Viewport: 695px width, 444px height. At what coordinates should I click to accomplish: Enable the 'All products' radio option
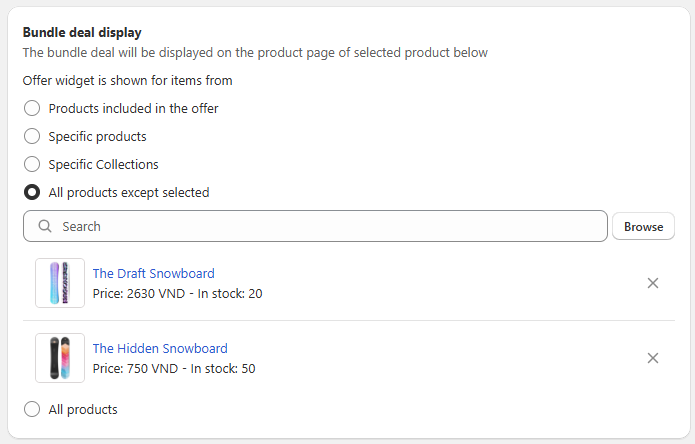pyautogui.click(x=32, y=409)
